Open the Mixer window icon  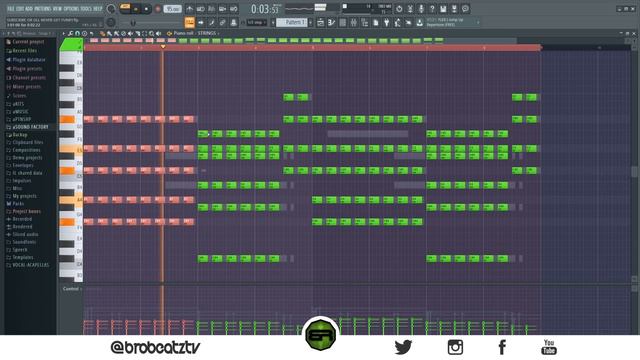pos(353,22)
